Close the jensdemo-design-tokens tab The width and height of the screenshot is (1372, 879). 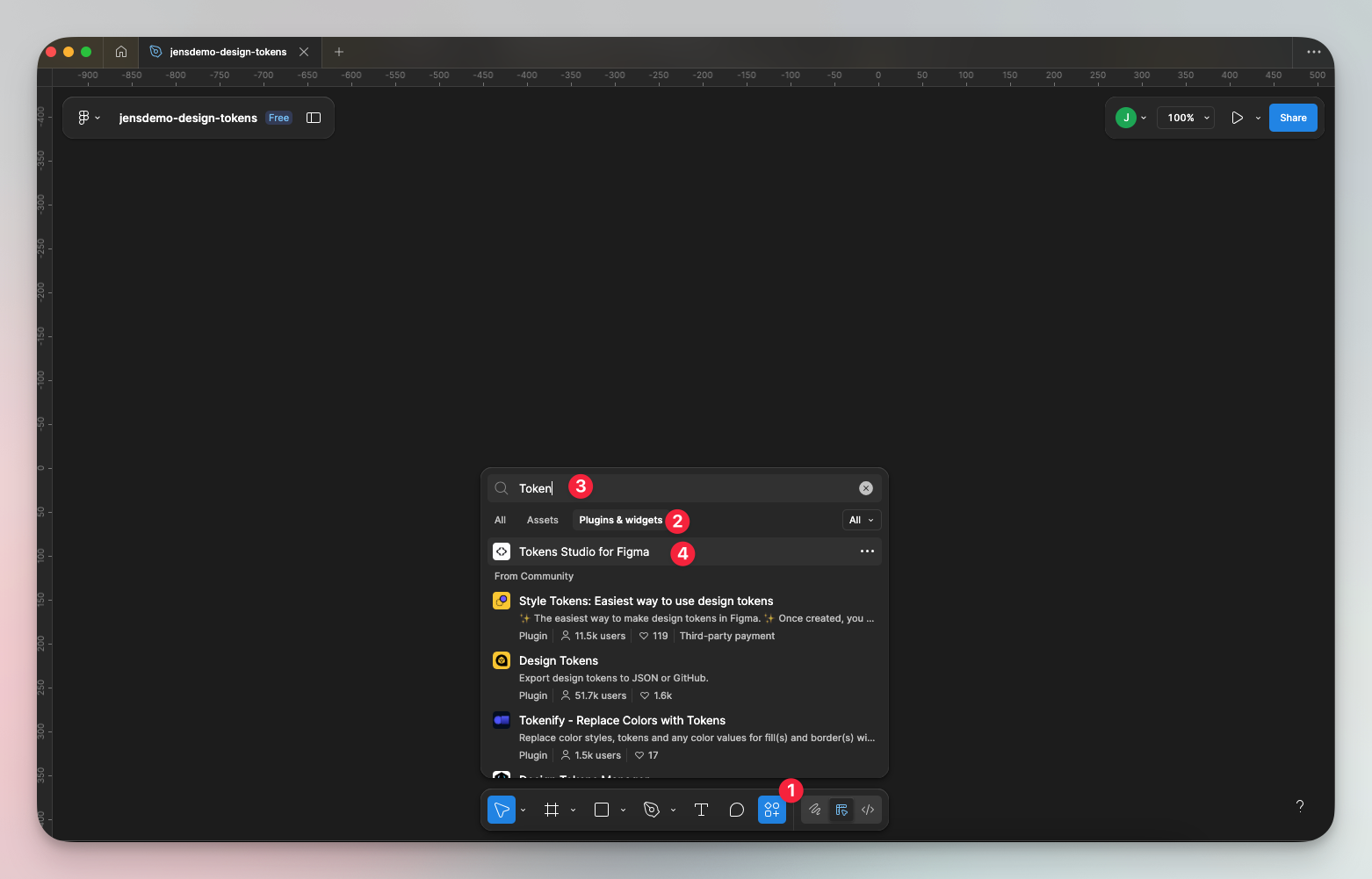pyautogui.click(x=304, y=52)
